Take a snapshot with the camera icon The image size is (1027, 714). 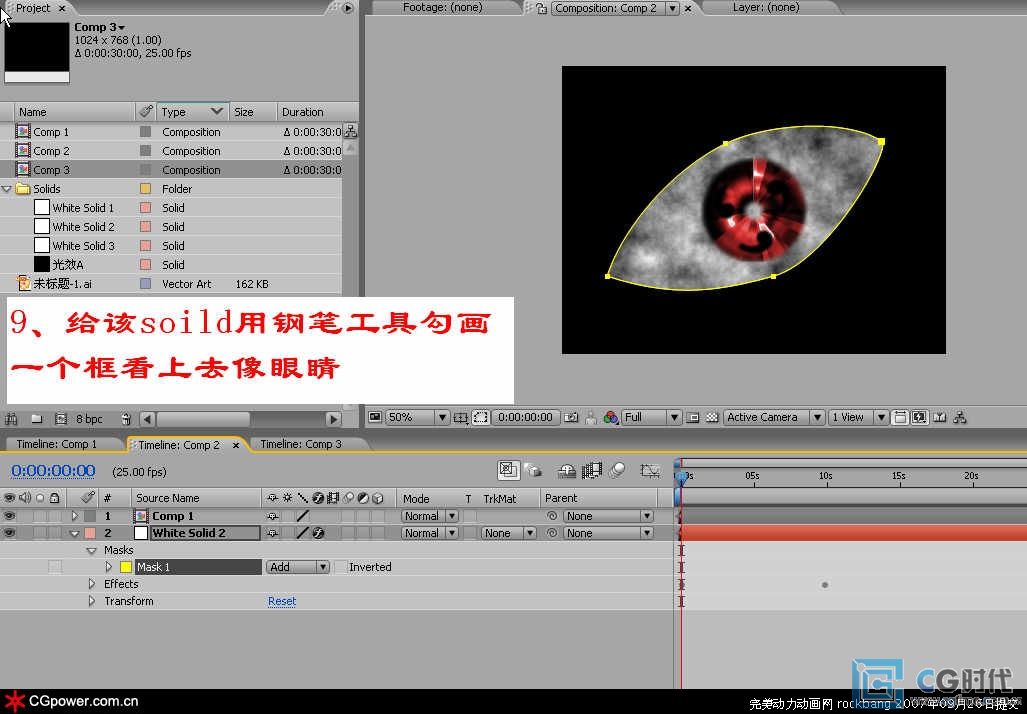(x=571, y=417)
